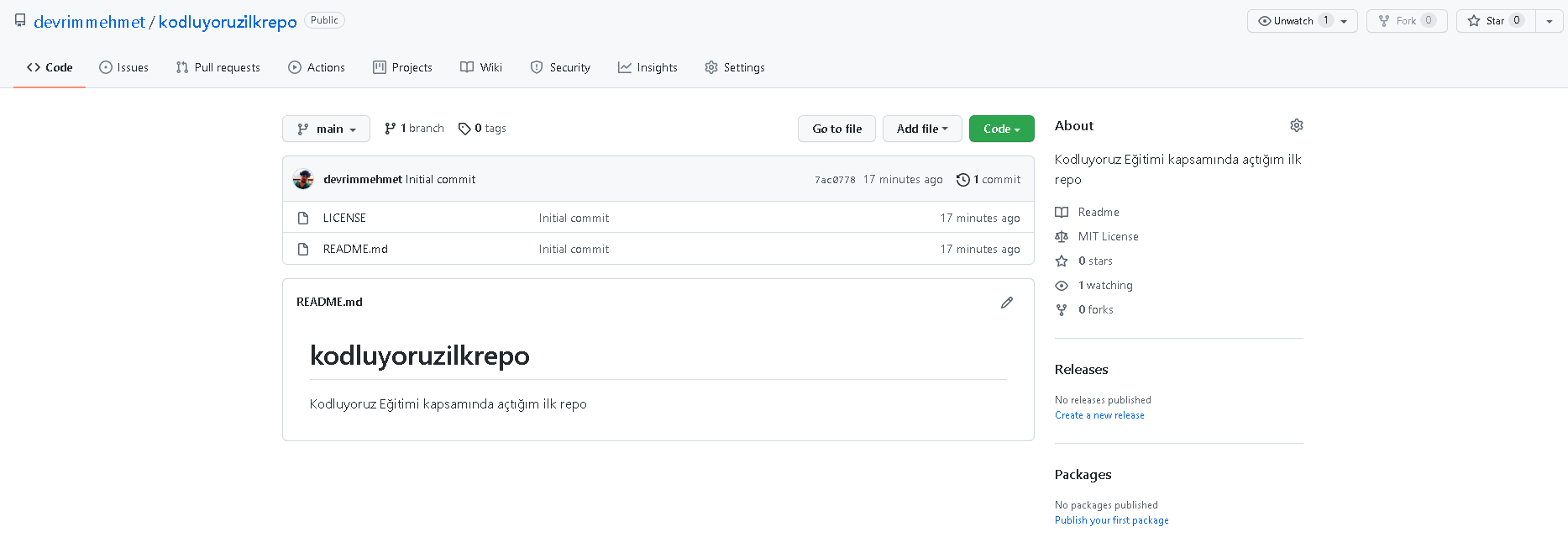This screenshot has height=548, width=1568.
Task: Open the green Code dropdown
Action: click(x=1002, y=129)
